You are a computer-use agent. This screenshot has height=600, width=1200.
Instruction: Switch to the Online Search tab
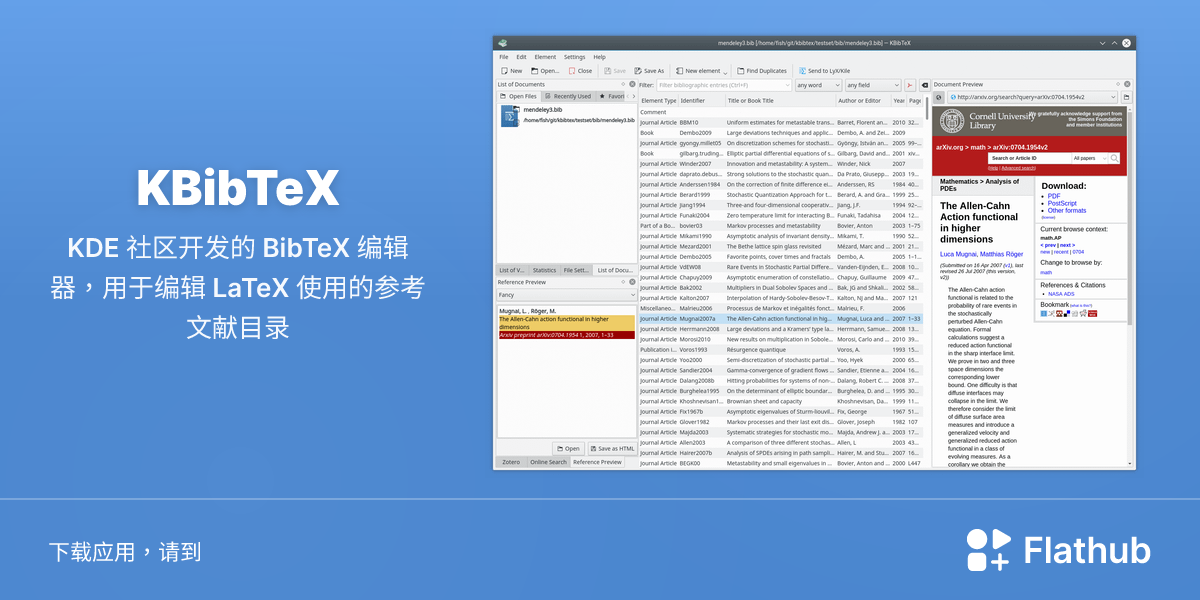click(x=548, y=462)
